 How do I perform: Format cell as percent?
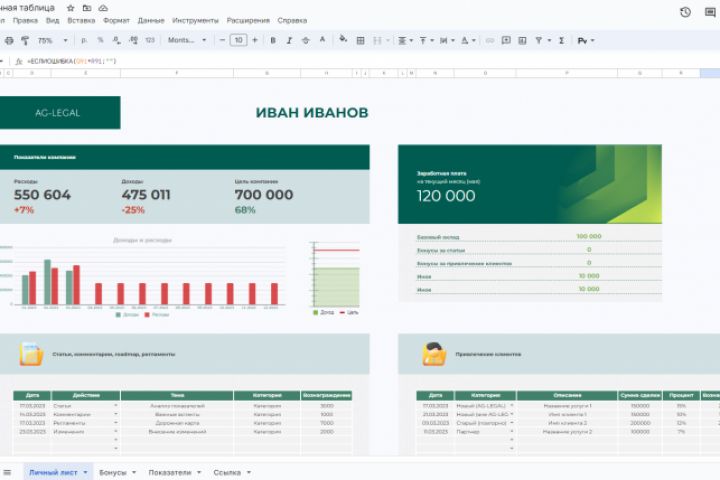click(x=100, y=40)
